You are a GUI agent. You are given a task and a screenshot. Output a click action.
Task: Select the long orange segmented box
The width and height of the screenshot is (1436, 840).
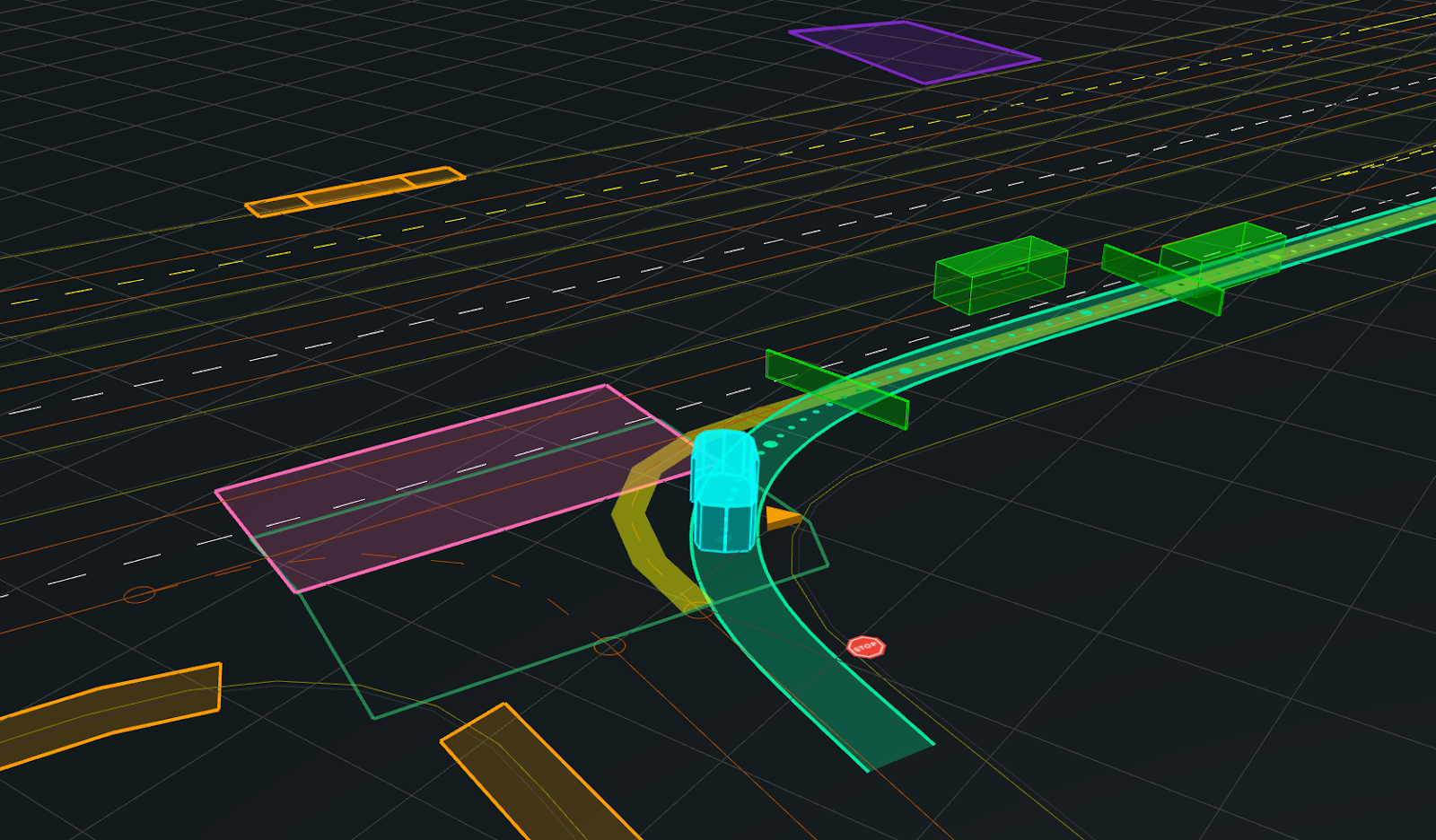[x=355, y=191]
